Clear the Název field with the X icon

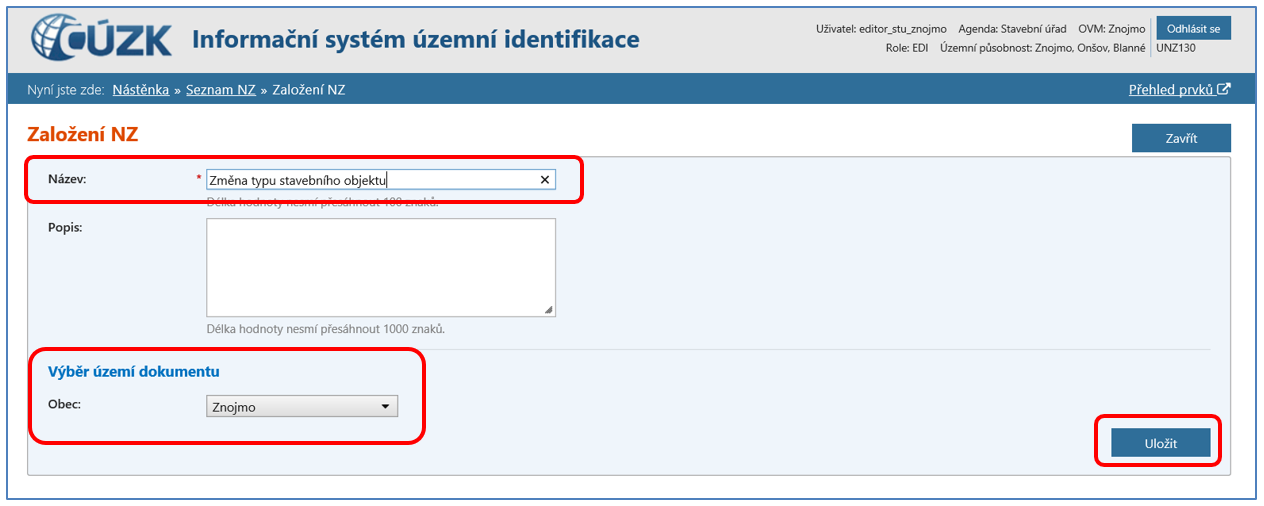(x=545, y=180)
